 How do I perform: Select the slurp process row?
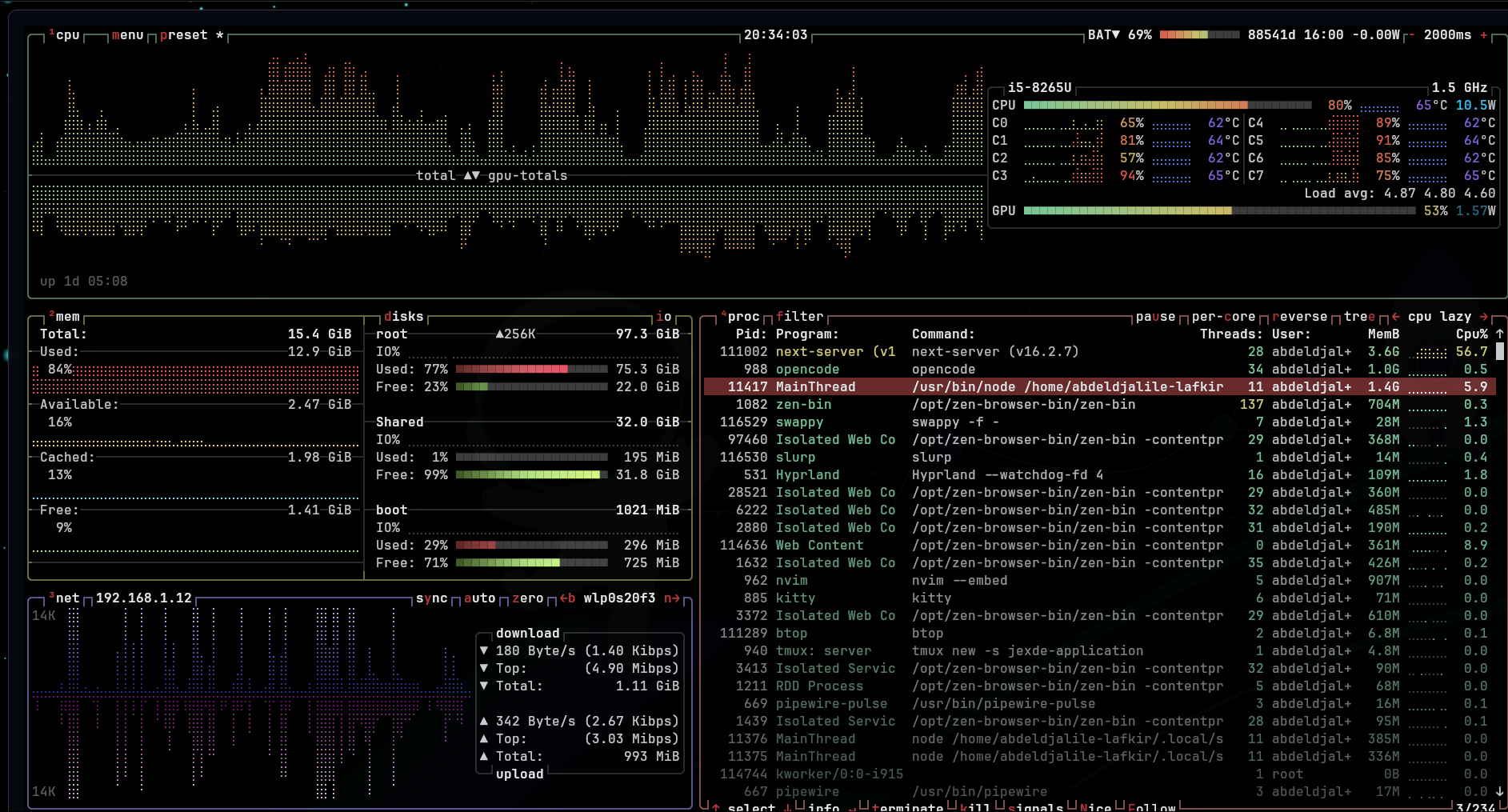click(1100, 458)
